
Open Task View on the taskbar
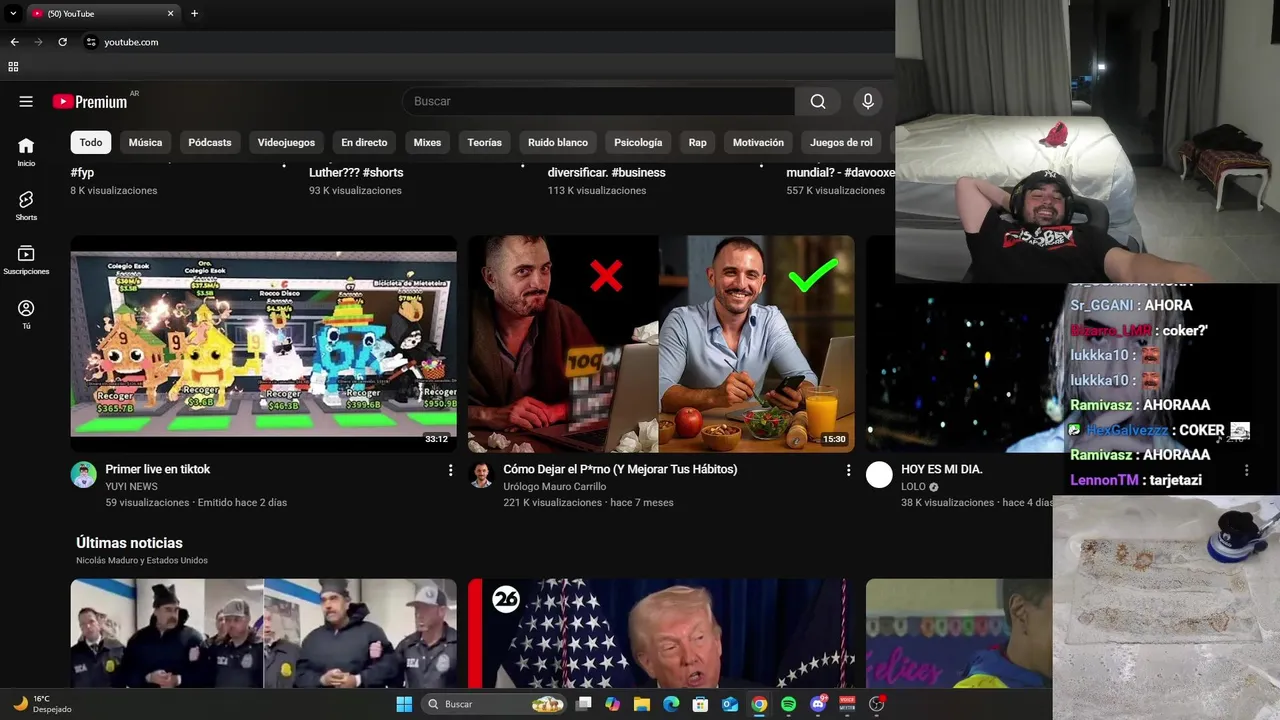point(584,704)
